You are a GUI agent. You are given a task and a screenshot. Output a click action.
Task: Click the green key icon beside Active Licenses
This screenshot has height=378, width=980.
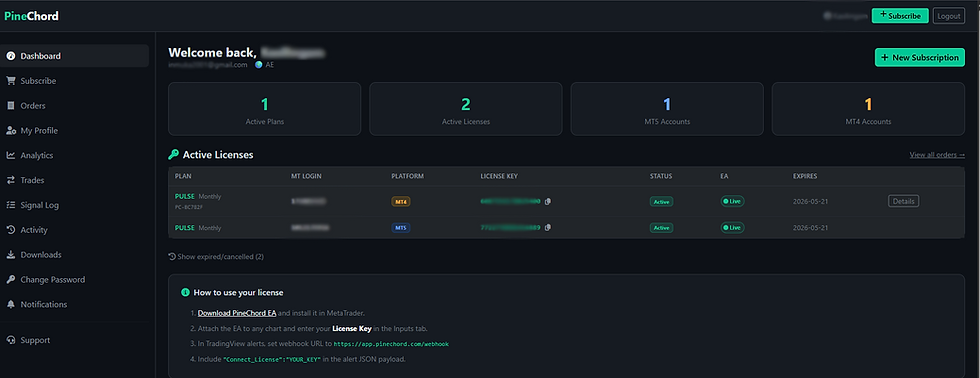(173, 154)
